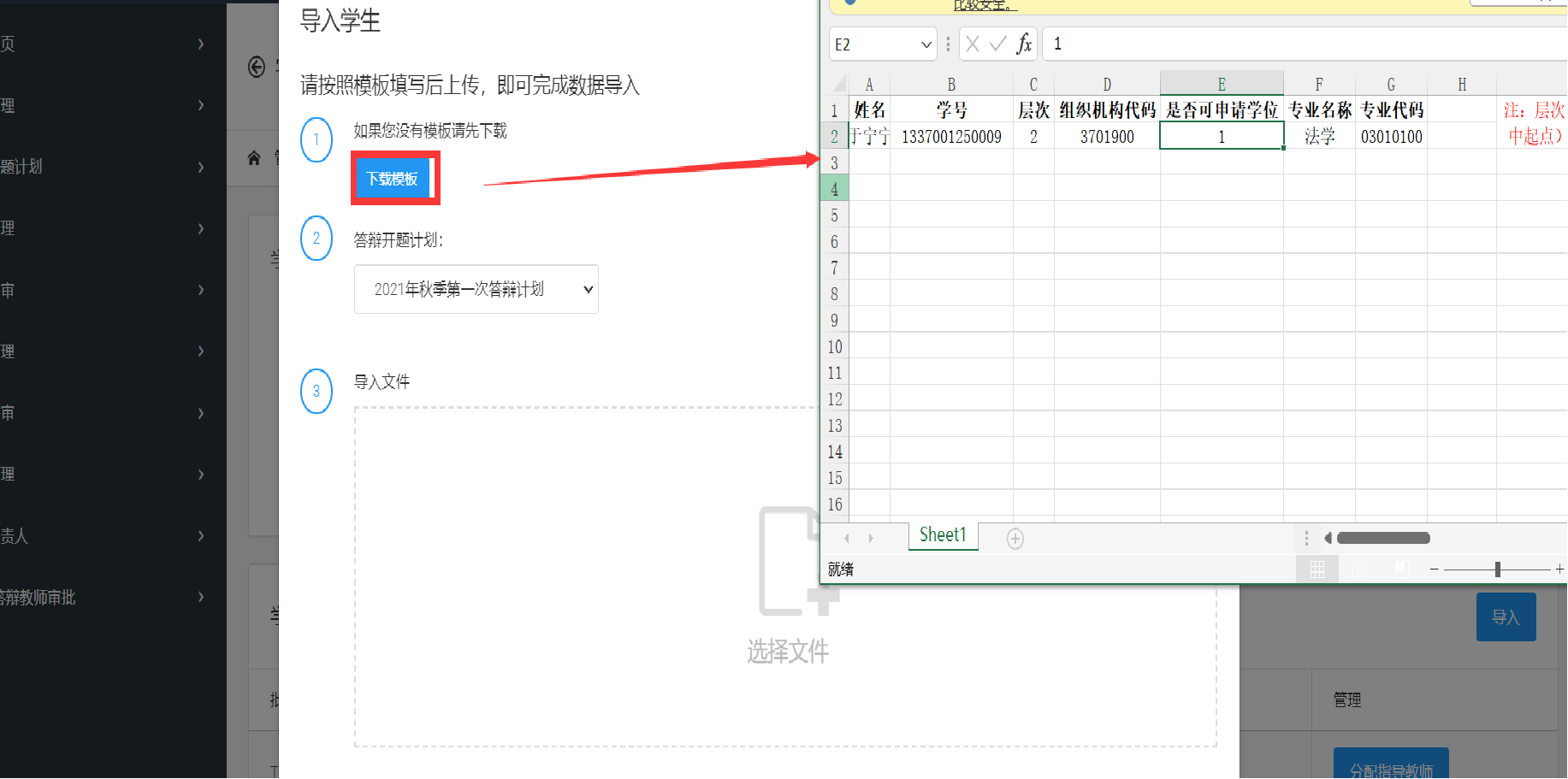Click the New Sheet plus icon

pos(1015,538)
